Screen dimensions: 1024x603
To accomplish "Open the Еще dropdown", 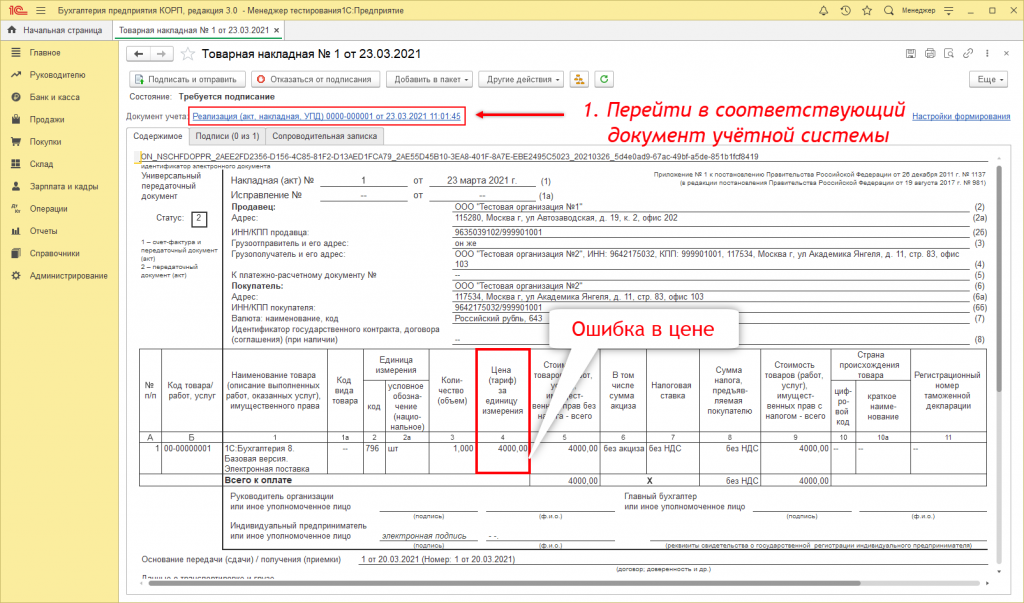I will point(989,79).
